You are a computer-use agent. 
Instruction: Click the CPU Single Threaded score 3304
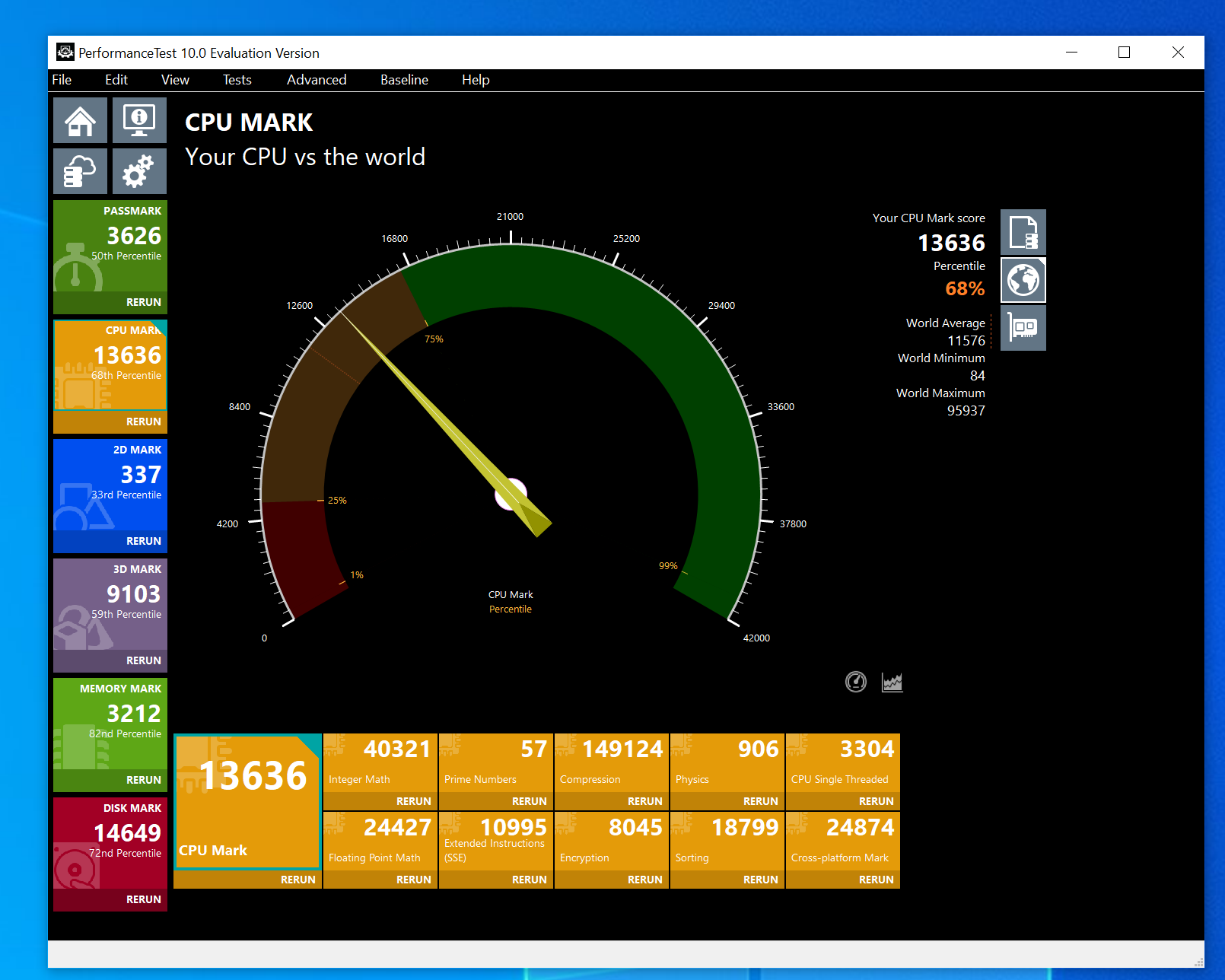click(867, 749)
